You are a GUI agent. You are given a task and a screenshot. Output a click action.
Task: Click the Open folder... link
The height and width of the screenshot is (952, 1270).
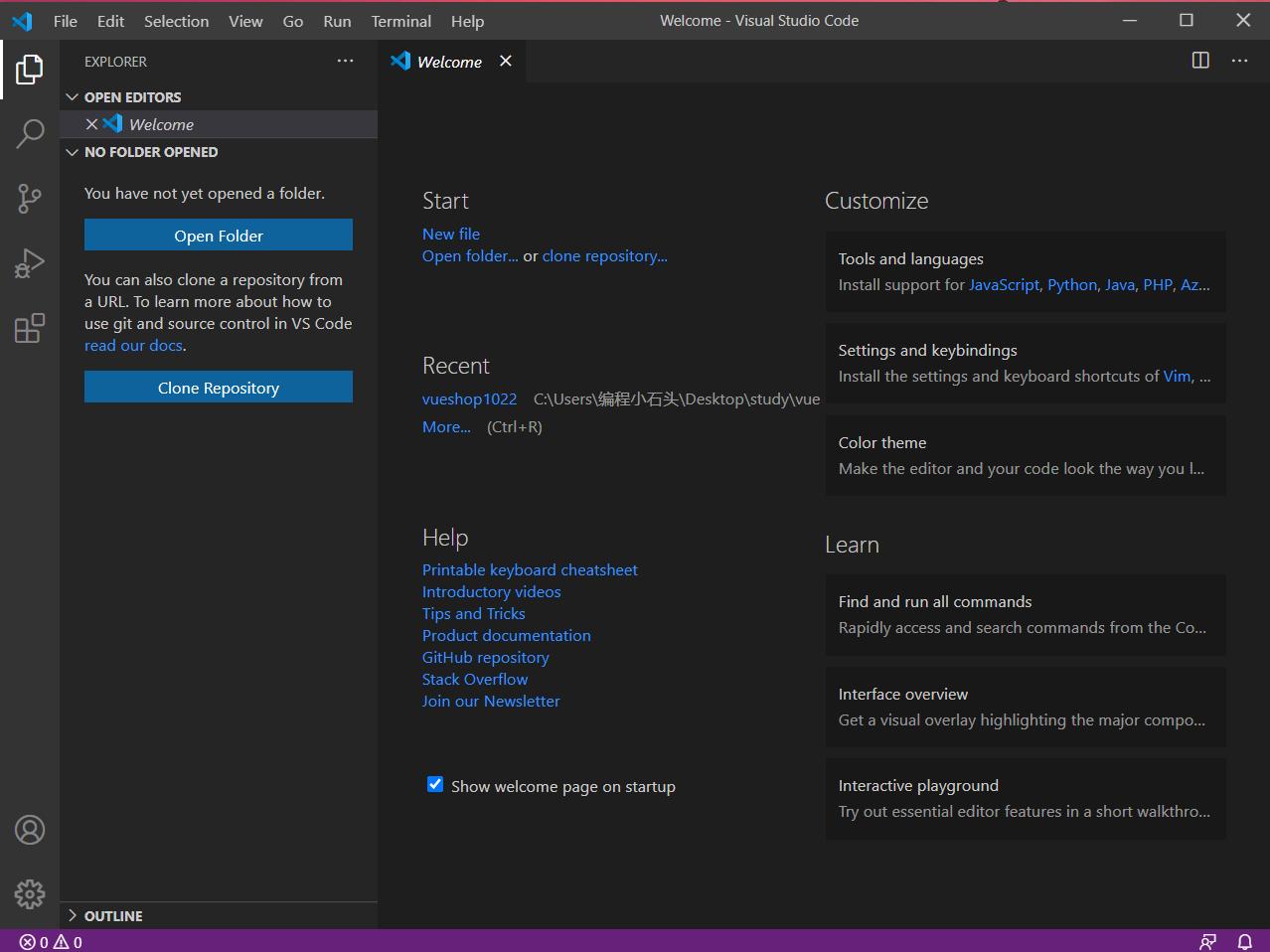(470, 255)
